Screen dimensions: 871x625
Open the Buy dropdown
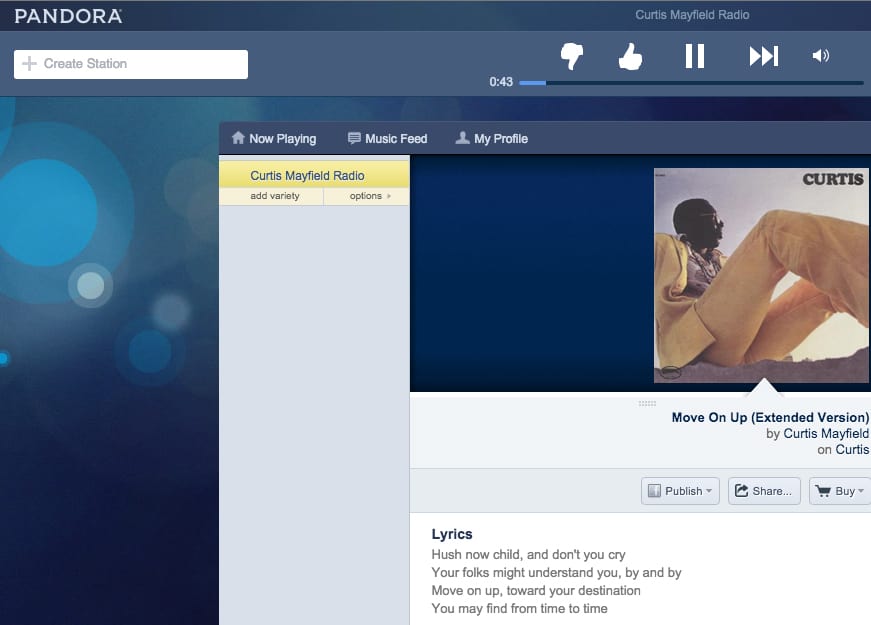pyautogui.click(x=840, y=491)
